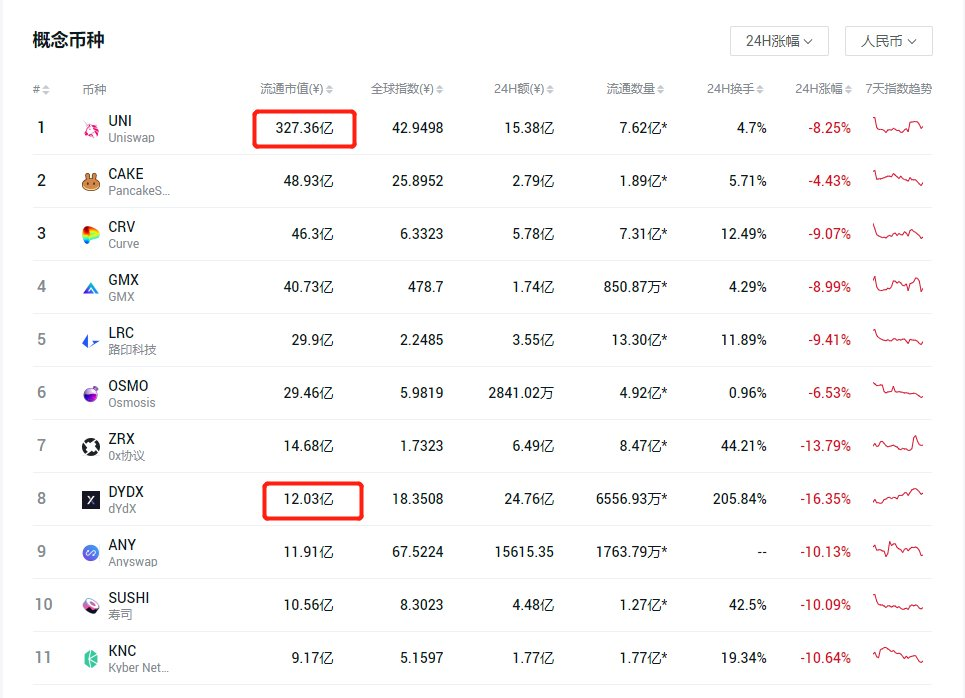Open the ZRX 0x协议 coin link
The height and width of the screenshot is (698, 965).
coord(126,446)
